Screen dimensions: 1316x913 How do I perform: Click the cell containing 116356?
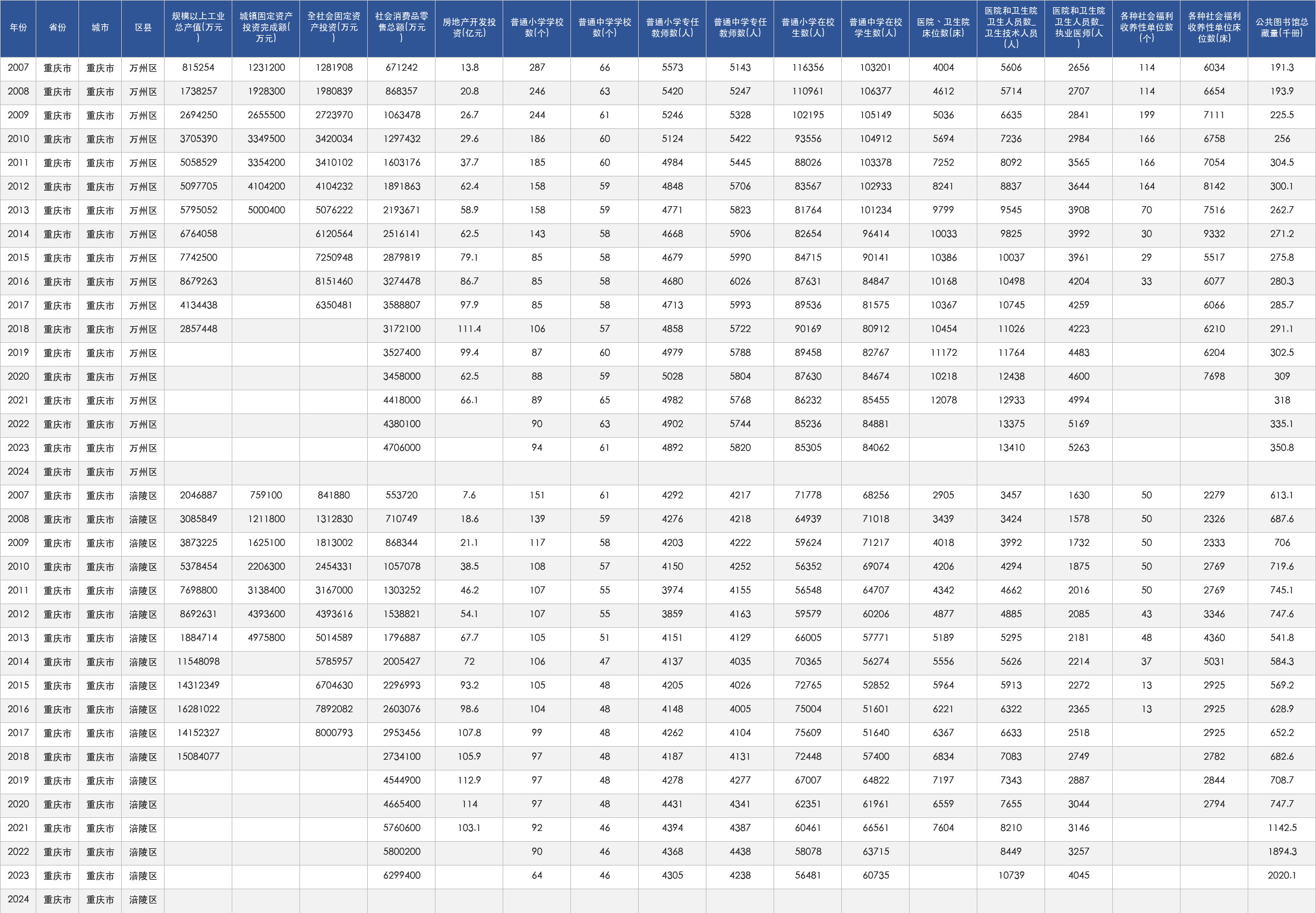[x=808, y=68]
